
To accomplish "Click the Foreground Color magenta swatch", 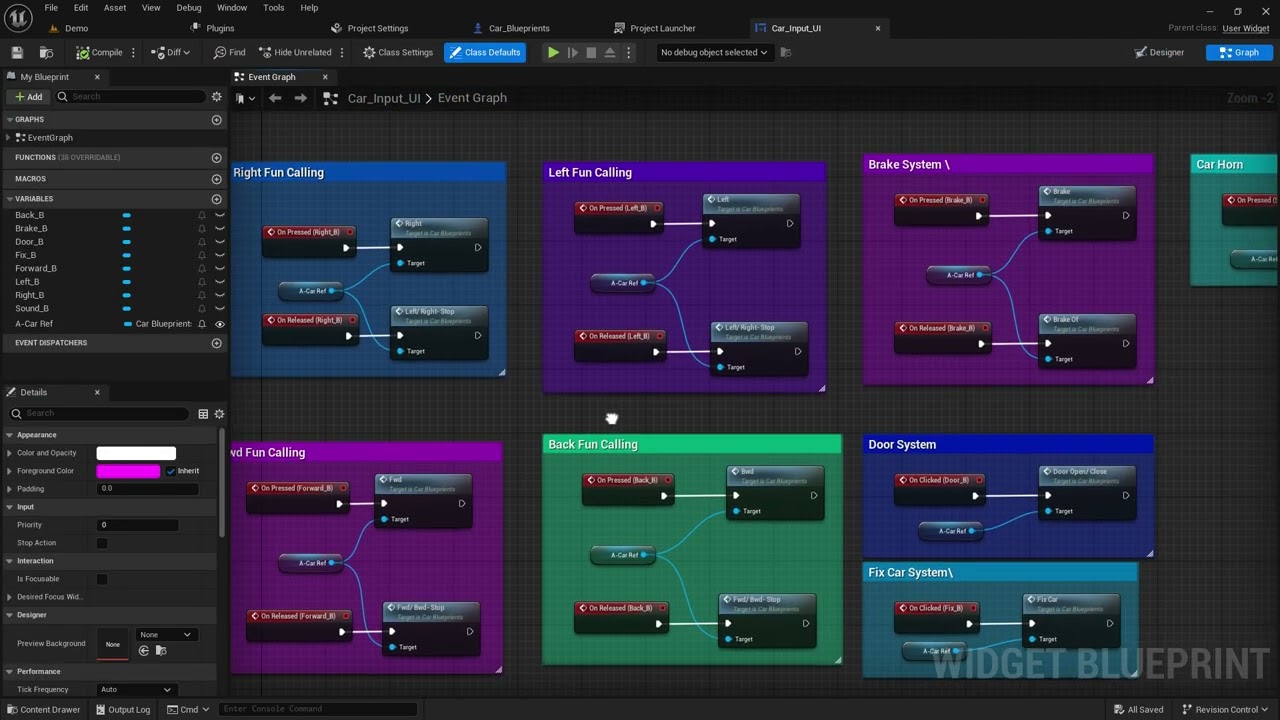I will click(x=128, y=471).
